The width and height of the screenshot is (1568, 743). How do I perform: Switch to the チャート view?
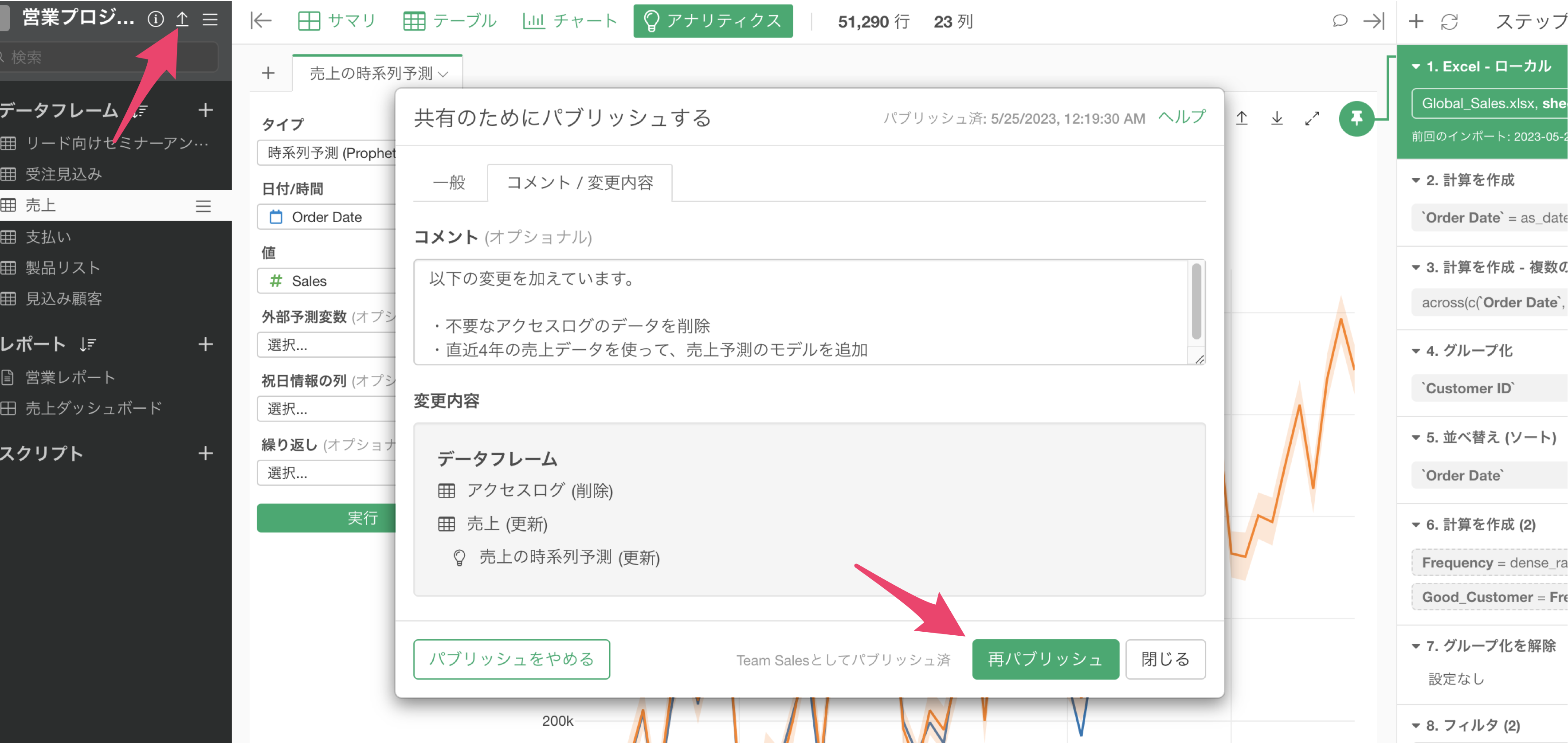pyautogui.click(x=570, y=21)
